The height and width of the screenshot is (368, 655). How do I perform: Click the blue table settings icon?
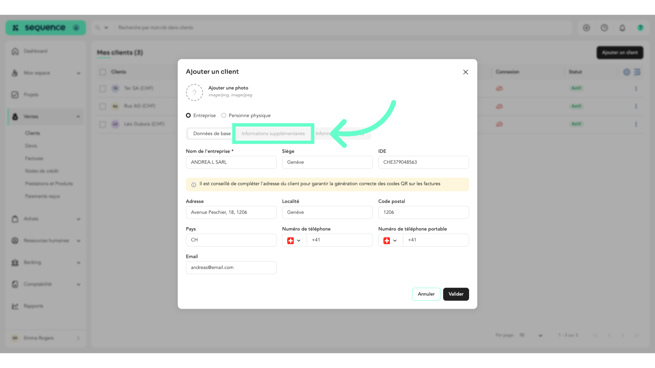point(627,72)
